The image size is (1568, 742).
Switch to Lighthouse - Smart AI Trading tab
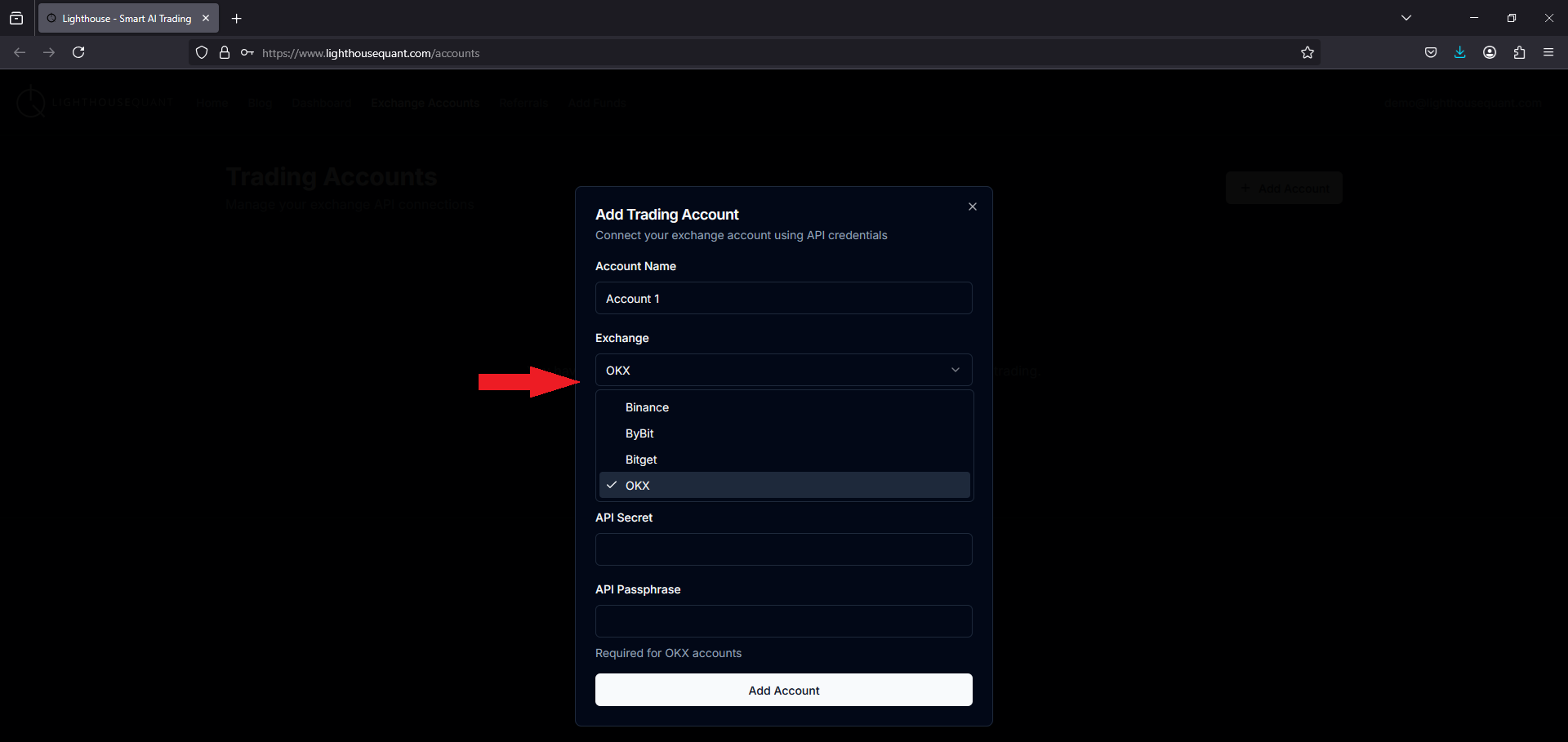[x=128, y=18]
